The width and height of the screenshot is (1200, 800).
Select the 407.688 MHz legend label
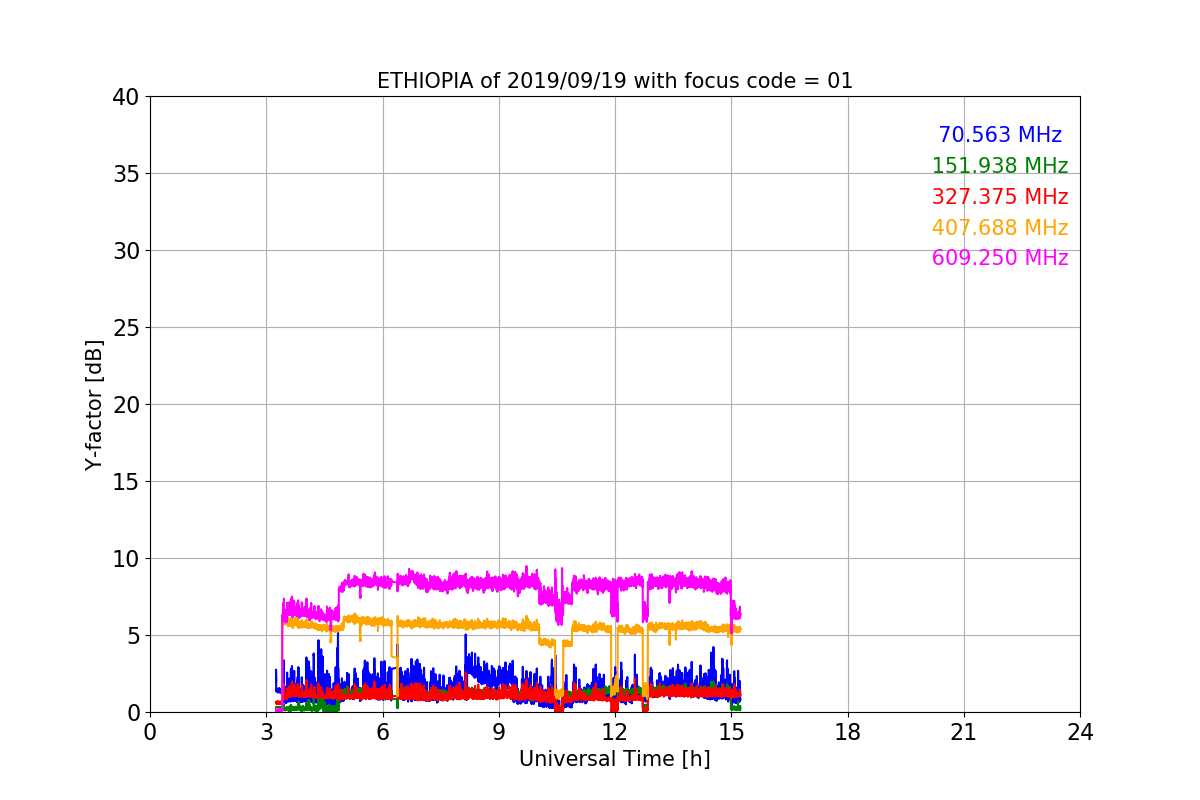1000,228
